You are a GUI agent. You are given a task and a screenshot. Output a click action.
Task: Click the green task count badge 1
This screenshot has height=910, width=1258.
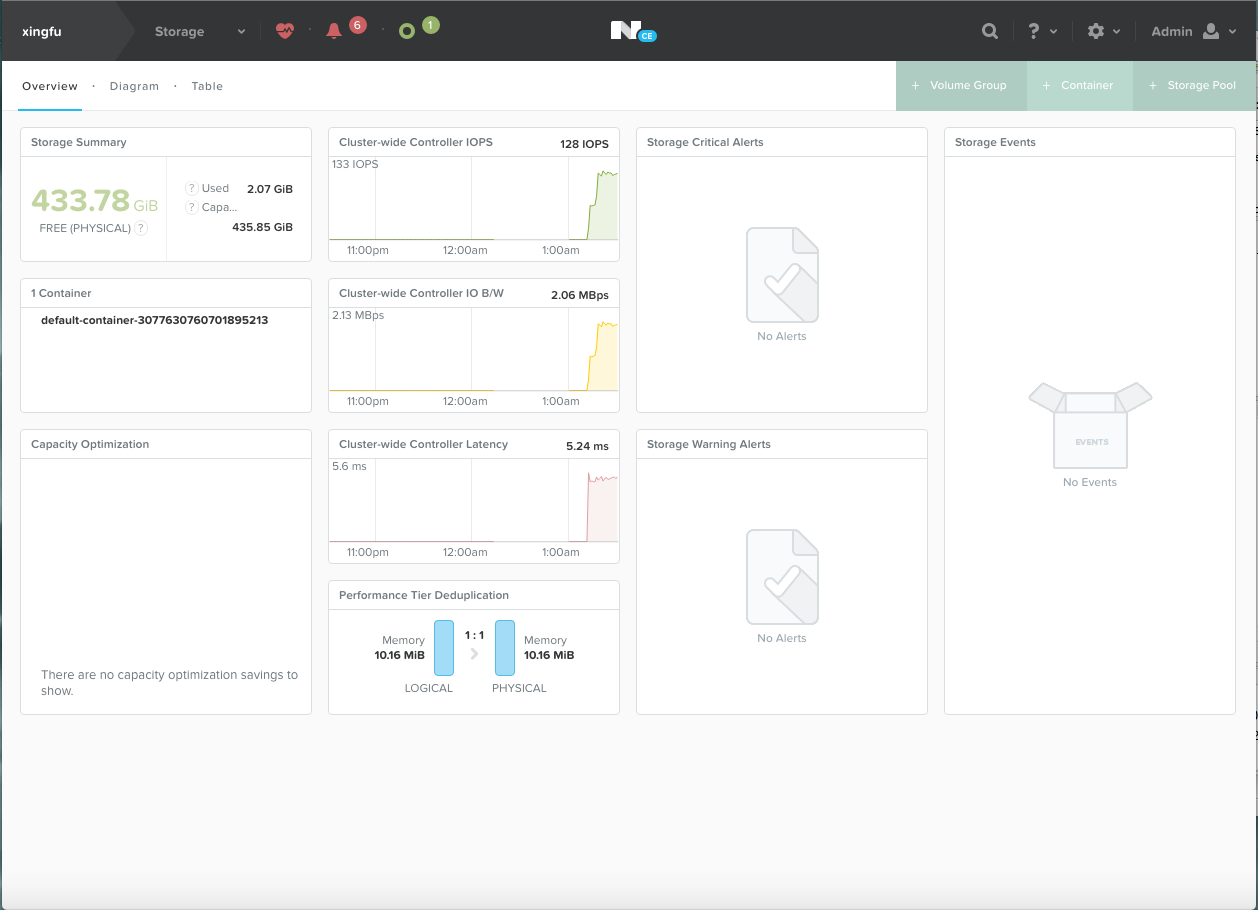point(430,24)
